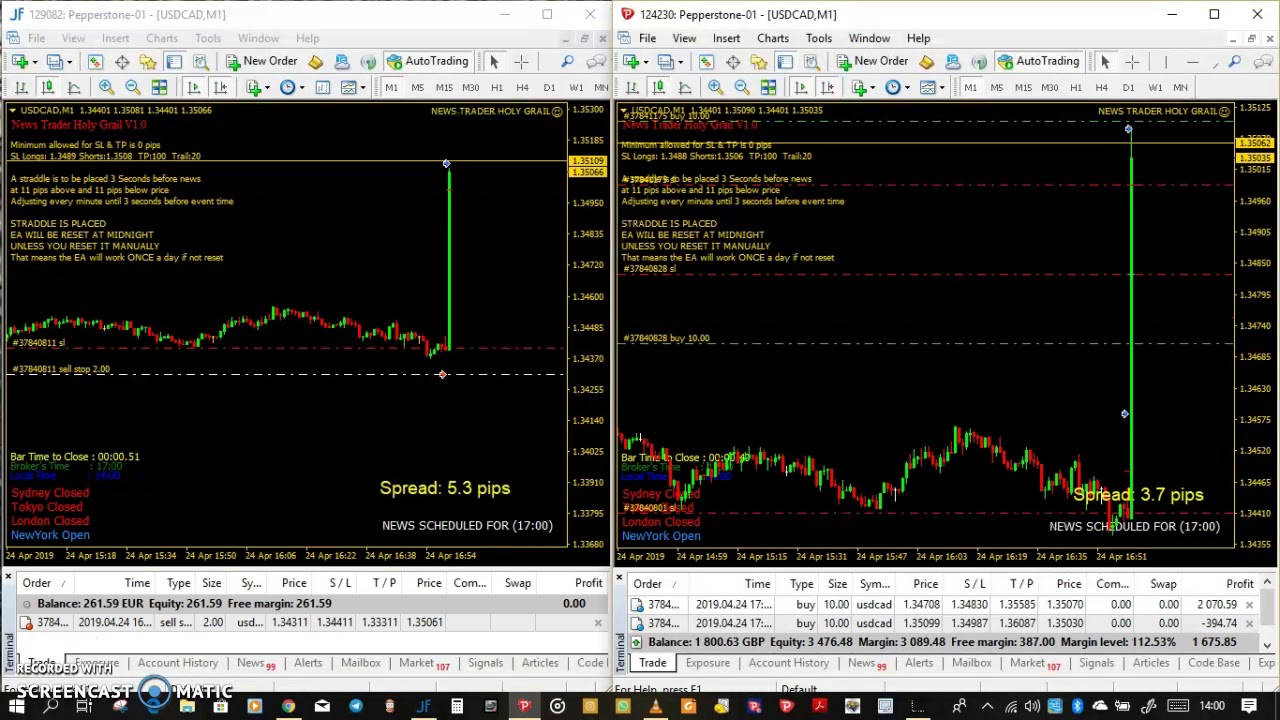Viewport: 1280px width, 720px height.
Task: Toggle Data Window crosshair icon in left window
Action: pos(122,62)
